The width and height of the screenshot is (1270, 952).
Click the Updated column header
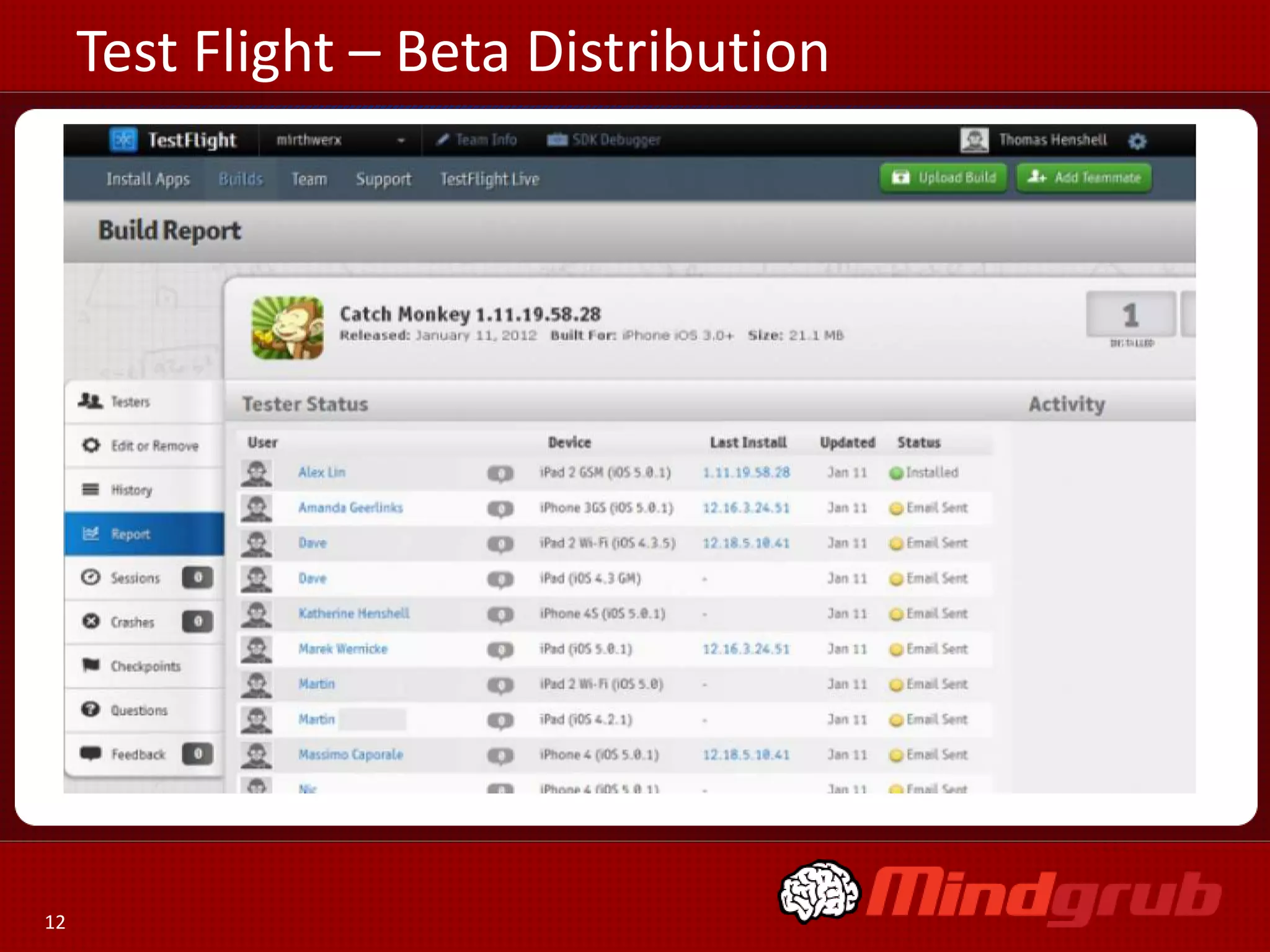[x=847, y=443]
